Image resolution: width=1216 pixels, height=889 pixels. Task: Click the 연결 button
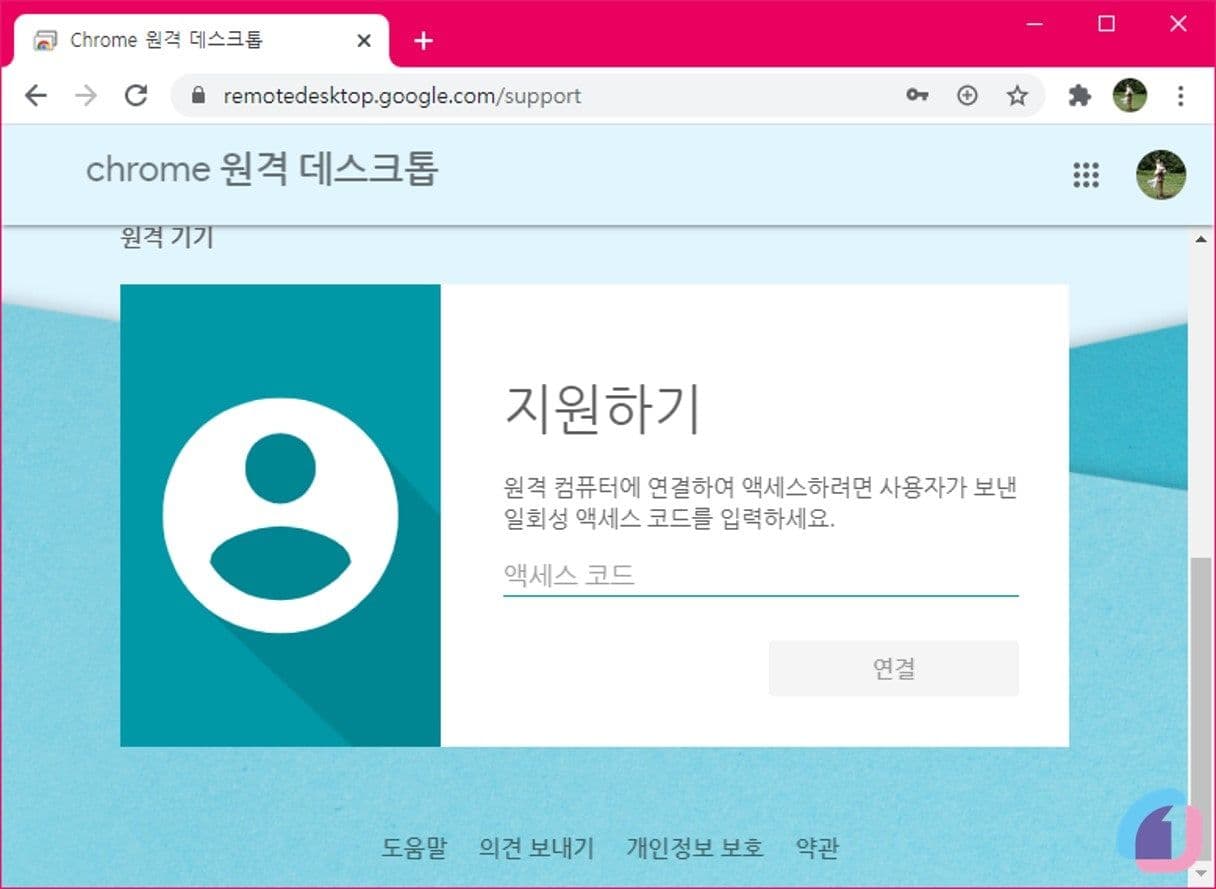(x=894, y=669)
